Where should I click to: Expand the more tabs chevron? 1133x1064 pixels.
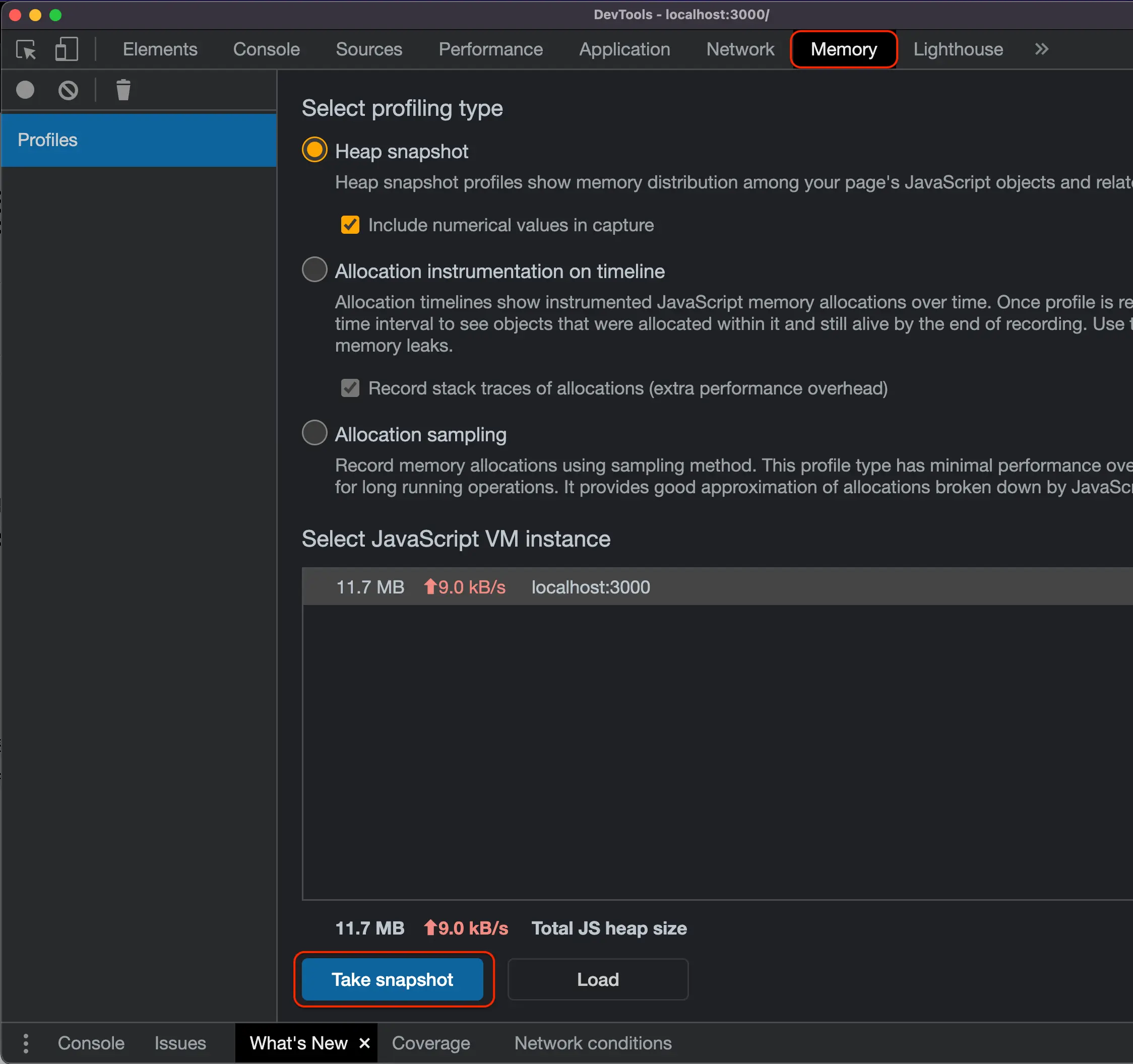1041,49
